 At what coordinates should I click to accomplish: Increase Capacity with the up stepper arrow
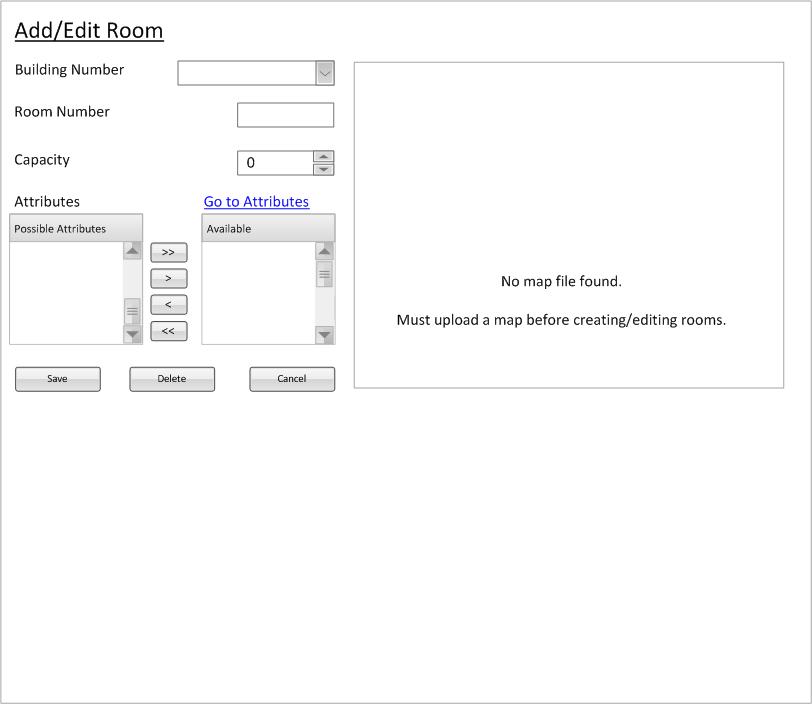pos(324,156)
